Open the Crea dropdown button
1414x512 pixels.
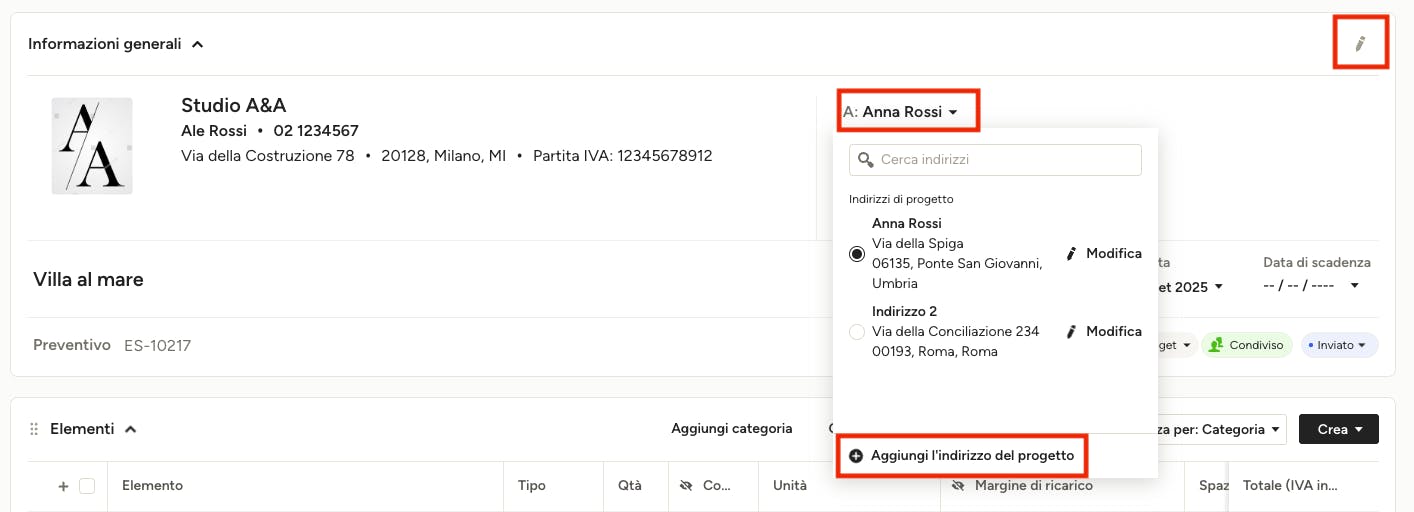coord(1339,429)
